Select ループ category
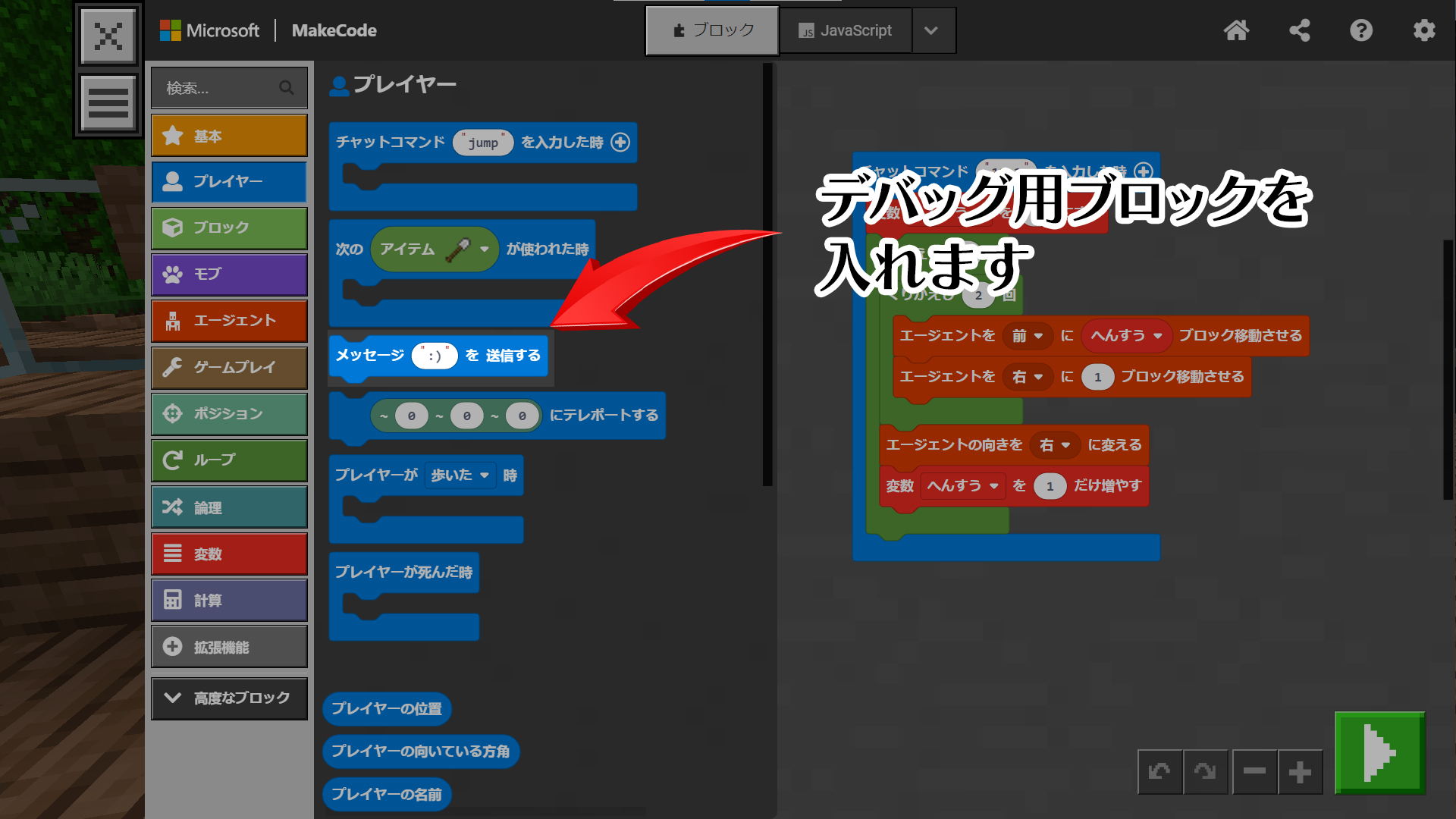This screenshot has height=819, width=1456. tap(229, 460)
